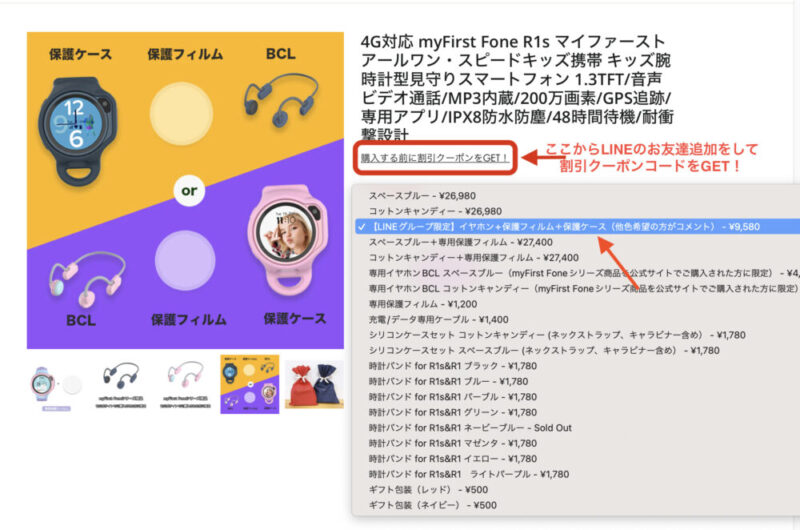Open the orange-purple bundle set thumbnail
800x530 pixels.
pyautogui.click(x=249, y=385)
